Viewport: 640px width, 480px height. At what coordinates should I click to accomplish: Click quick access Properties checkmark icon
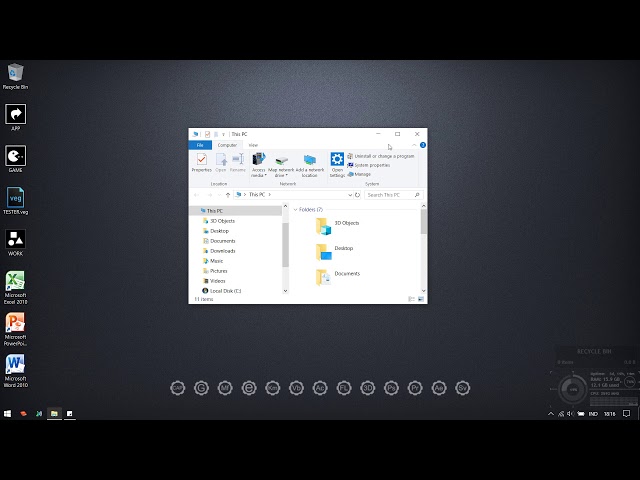[207, 134]
